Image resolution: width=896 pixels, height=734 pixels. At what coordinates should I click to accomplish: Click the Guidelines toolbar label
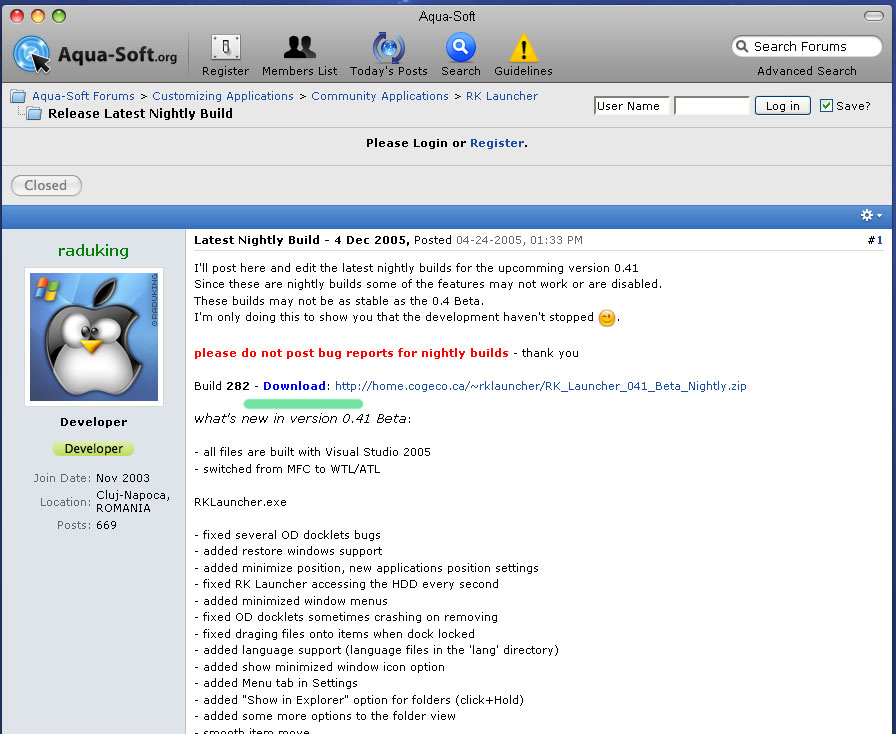[x=523, y=71]
